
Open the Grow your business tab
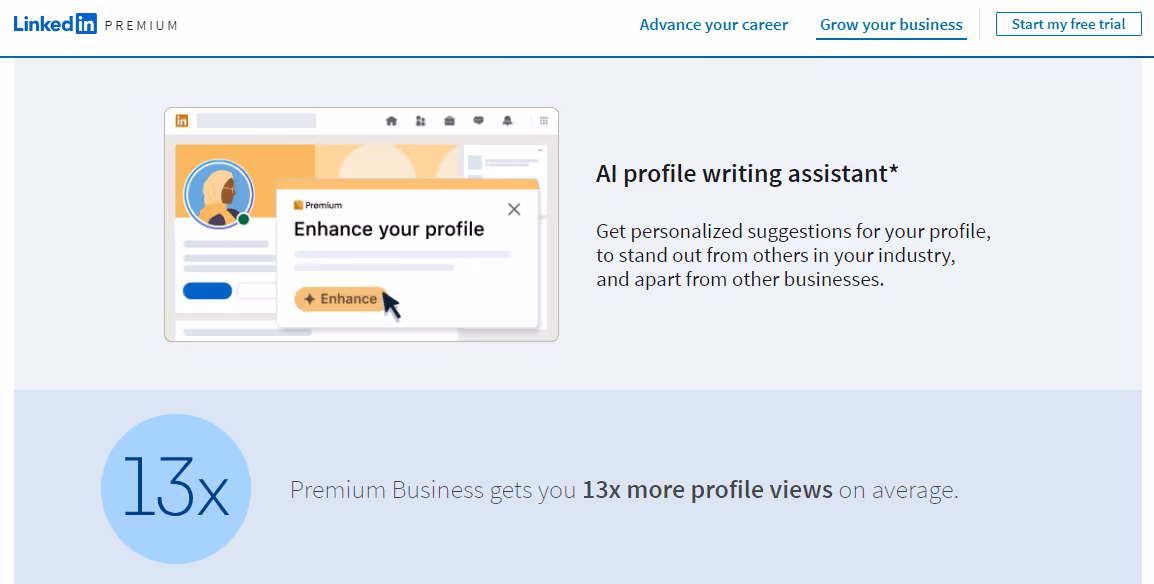click(x=889, y=24)
